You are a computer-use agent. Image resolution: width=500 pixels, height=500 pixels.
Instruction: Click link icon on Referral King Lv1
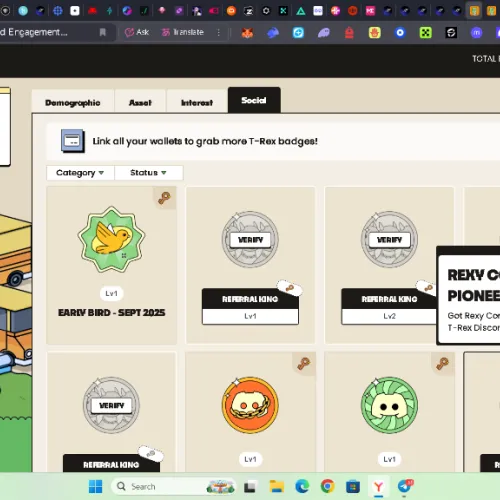click(289, 287)
